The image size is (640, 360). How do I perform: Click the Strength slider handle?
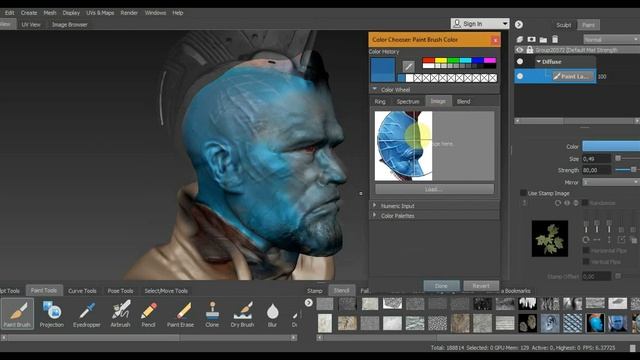tap(633, 169)
